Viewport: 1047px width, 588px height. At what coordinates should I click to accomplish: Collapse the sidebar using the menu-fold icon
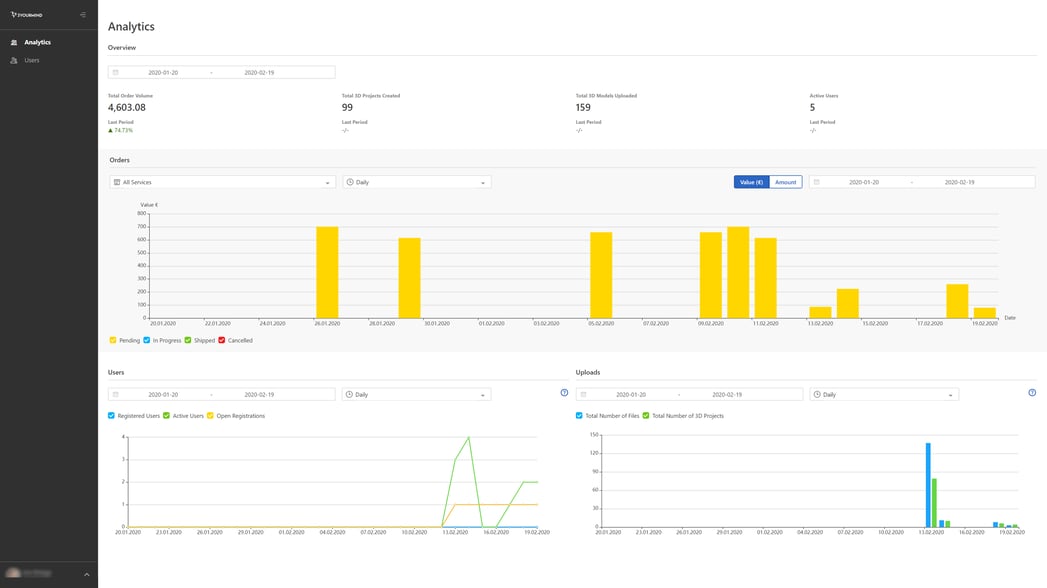tap(82, 15)
